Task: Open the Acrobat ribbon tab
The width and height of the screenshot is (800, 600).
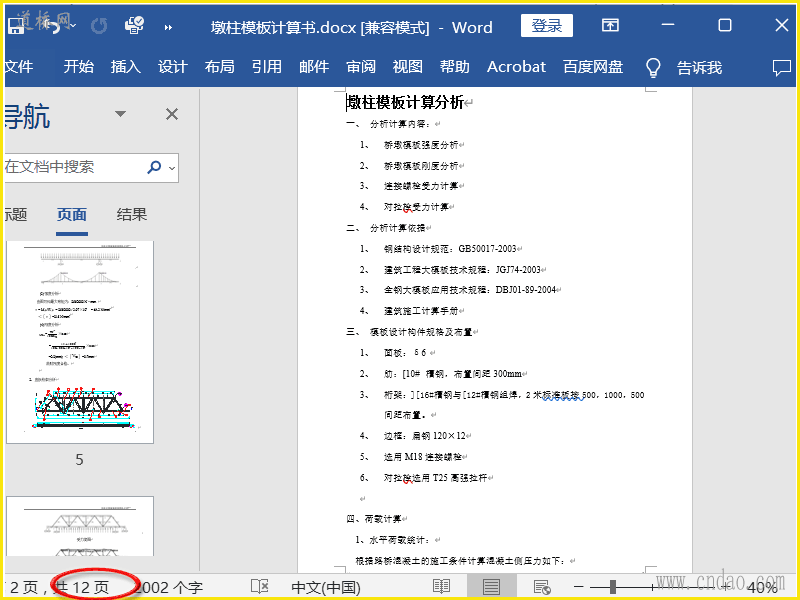Action: [516, 67]
